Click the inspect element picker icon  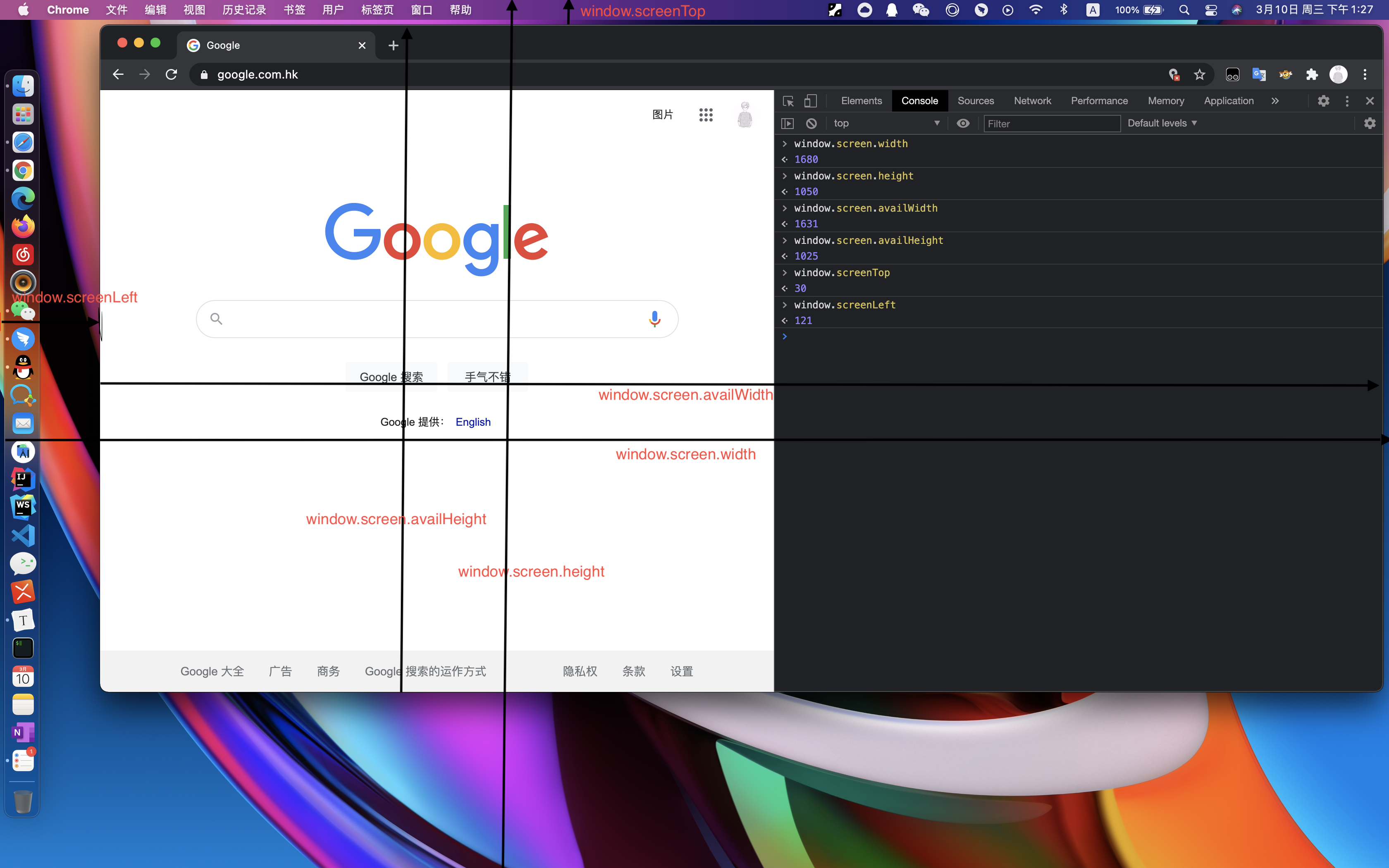(788, 101)
